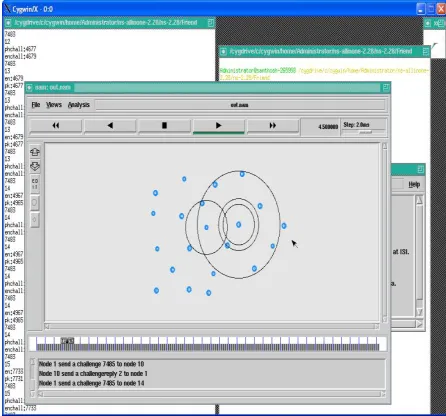Click the rewind playback button in NAM
This screenshot has height=416, width=446.
[56, 126]
